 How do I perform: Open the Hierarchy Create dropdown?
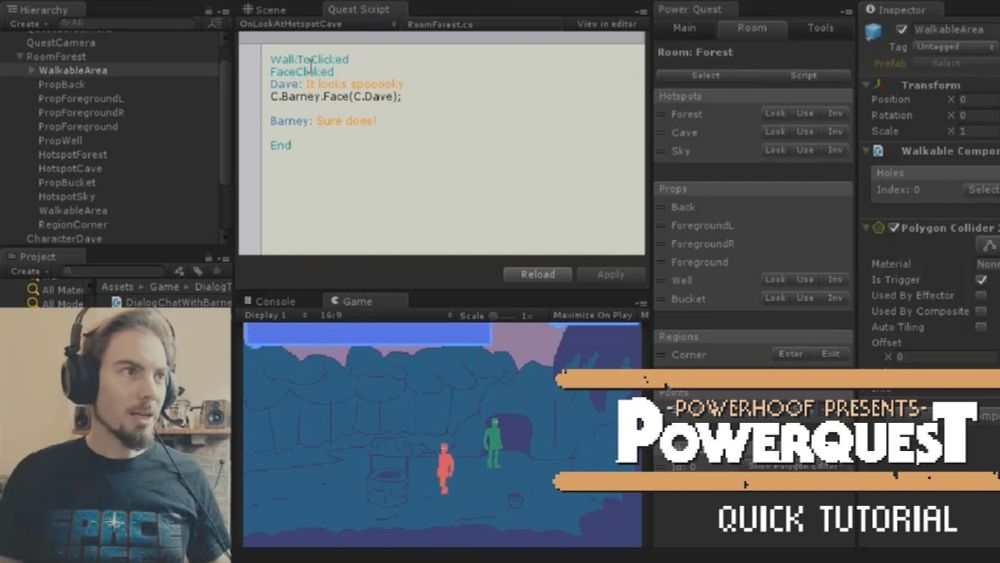[x=29, y=24]
